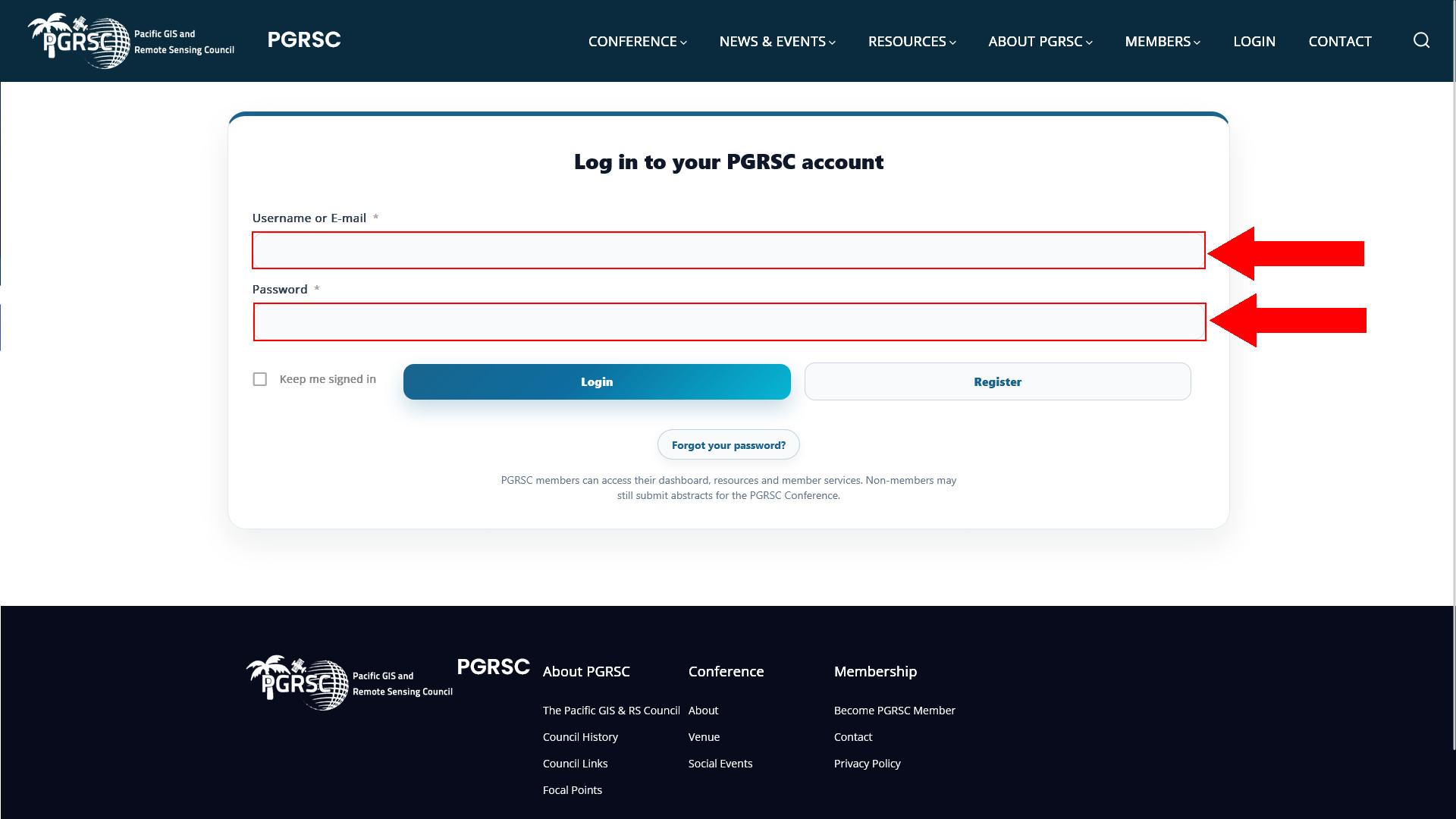This screenshot has width=1456, height=819.
Task: Focus the Password input field
Action: [730, 322]
